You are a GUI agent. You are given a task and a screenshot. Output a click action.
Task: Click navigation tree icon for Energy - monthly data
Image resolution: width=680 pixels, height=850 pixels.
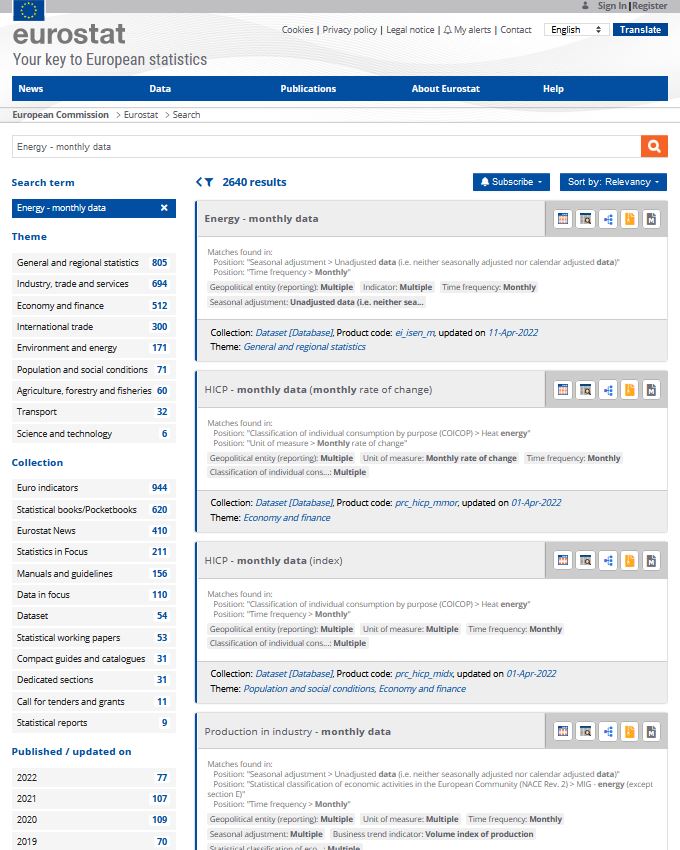(607, 219)
